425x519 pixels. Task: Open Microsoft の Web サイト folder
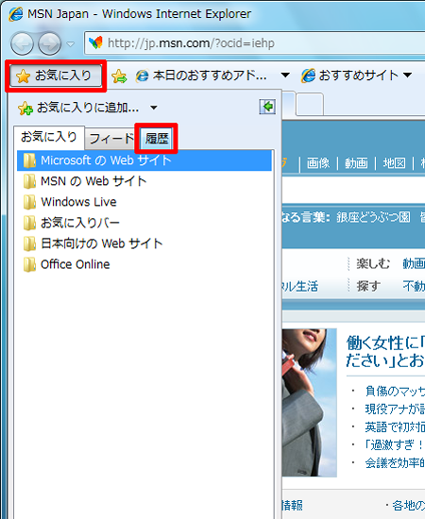(144, 160)
